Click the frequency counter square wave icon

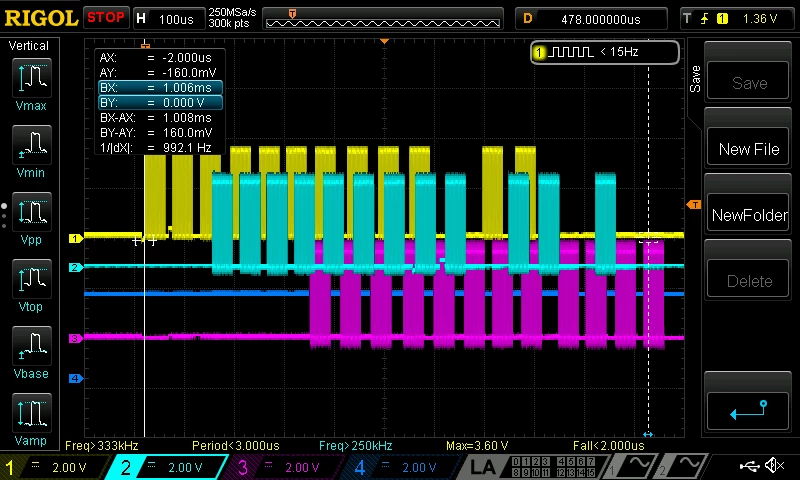coord(570,52)
